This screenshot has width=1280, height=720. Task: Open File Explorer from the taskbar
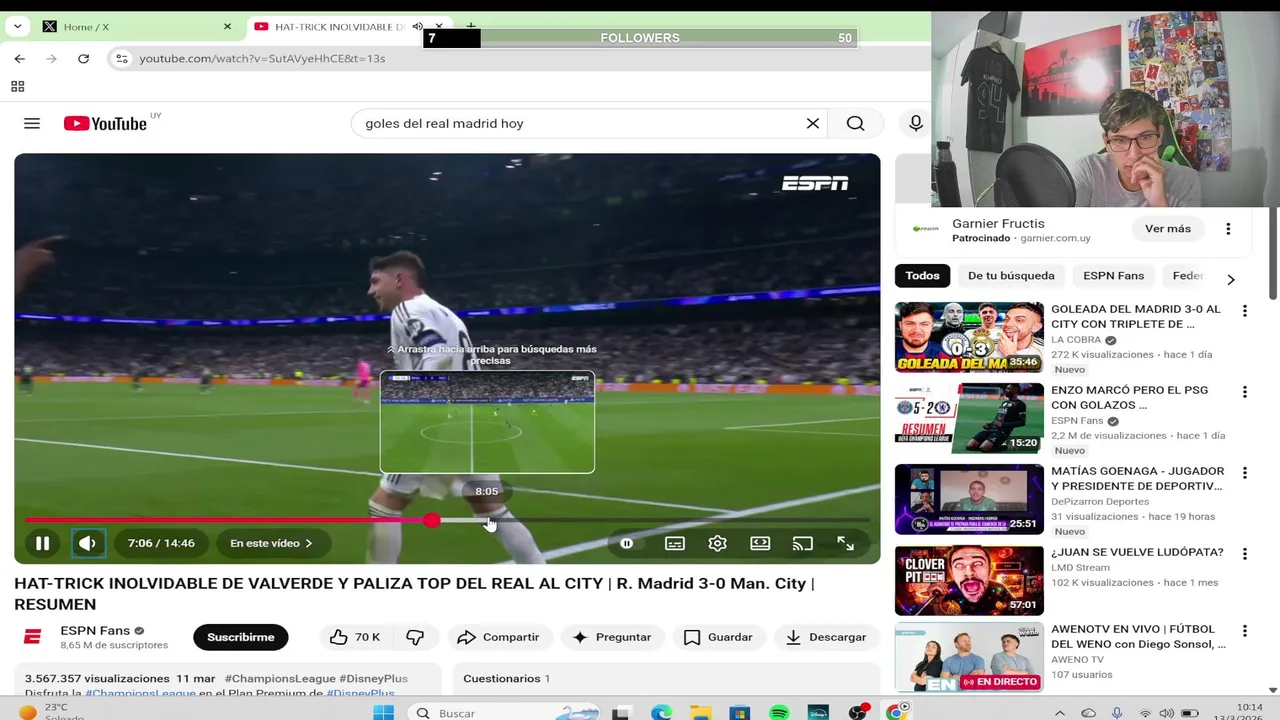point(701,712)
